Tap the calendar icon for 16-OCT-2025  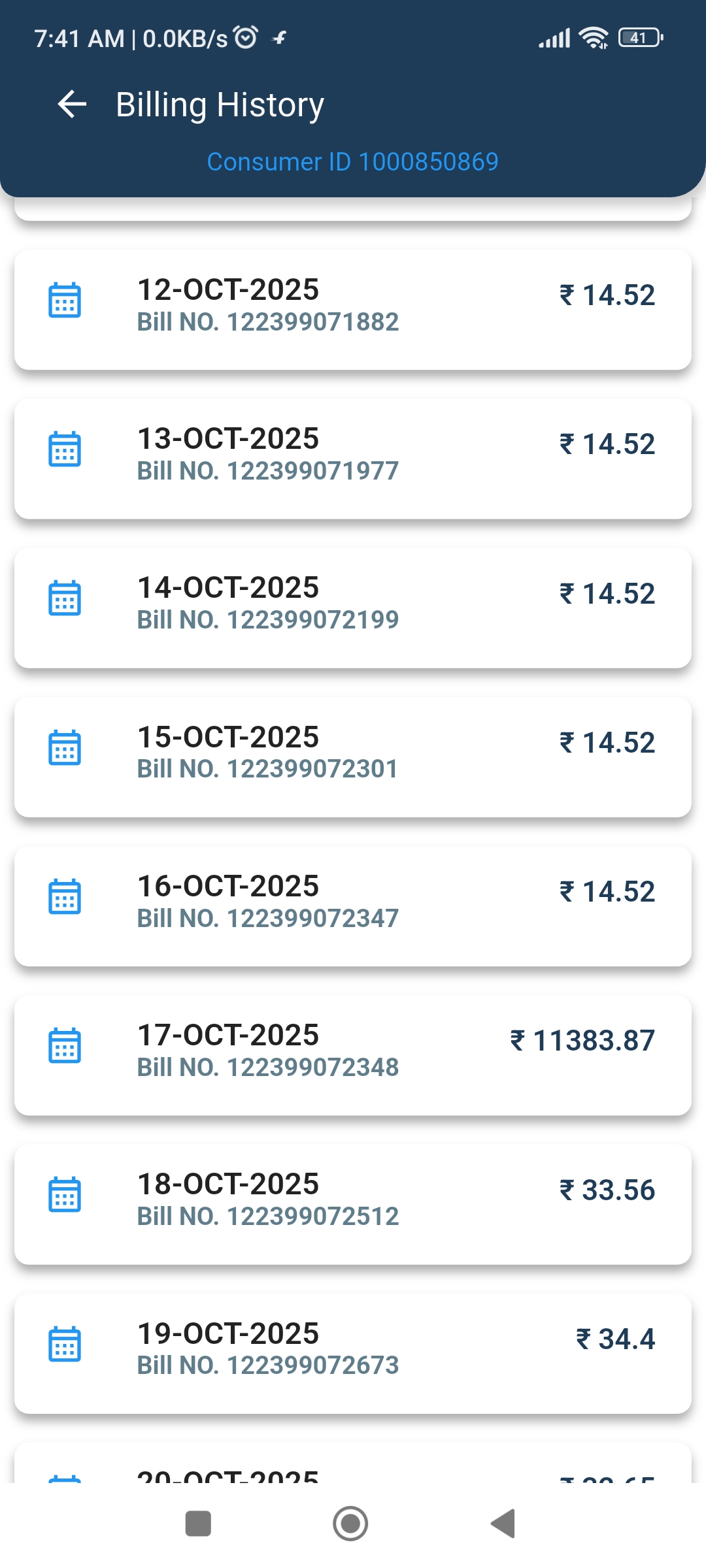65,896
